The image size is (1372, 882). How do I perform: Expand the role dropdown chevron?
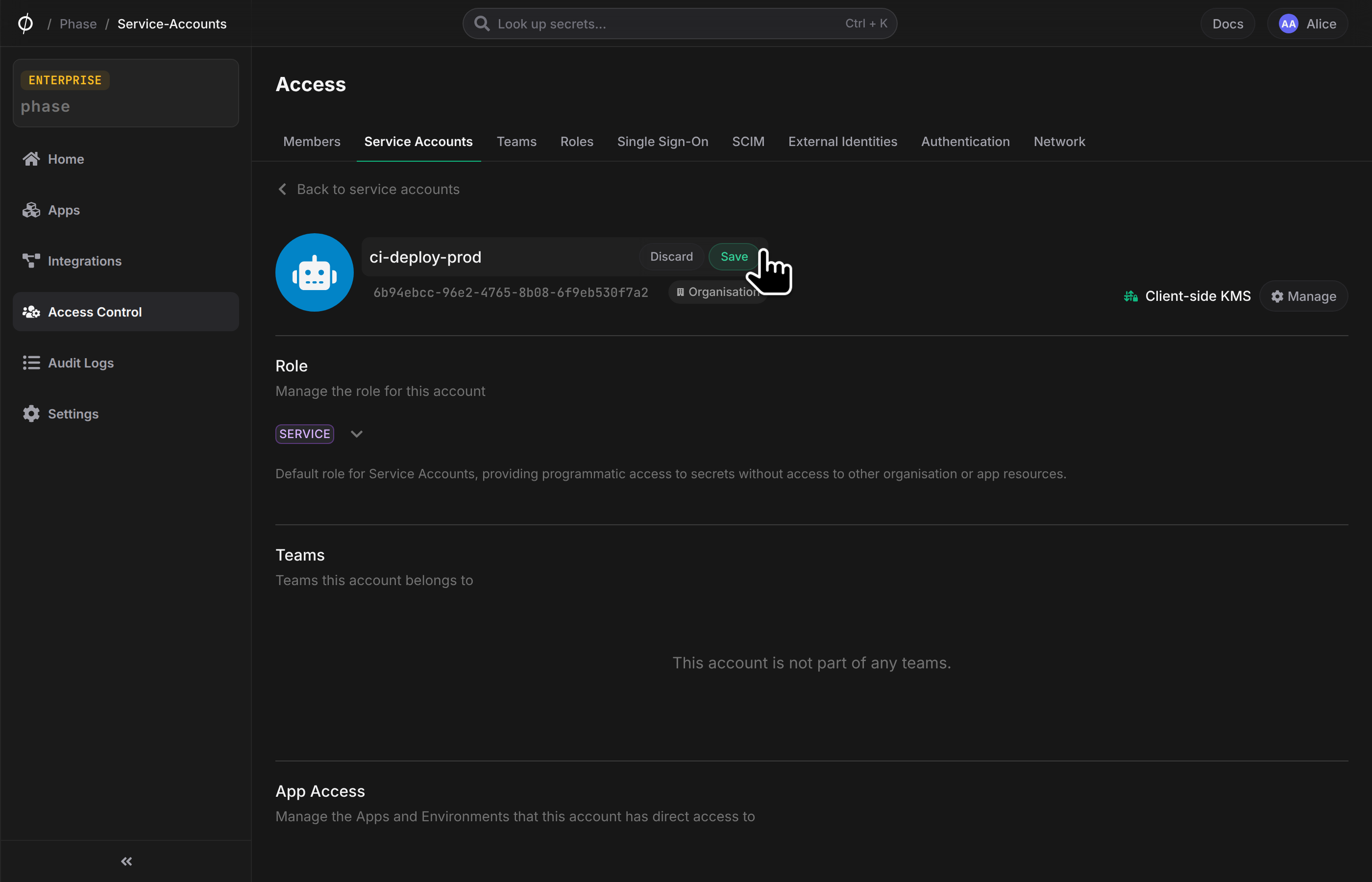pyautogui.click(x=356, y=434)
